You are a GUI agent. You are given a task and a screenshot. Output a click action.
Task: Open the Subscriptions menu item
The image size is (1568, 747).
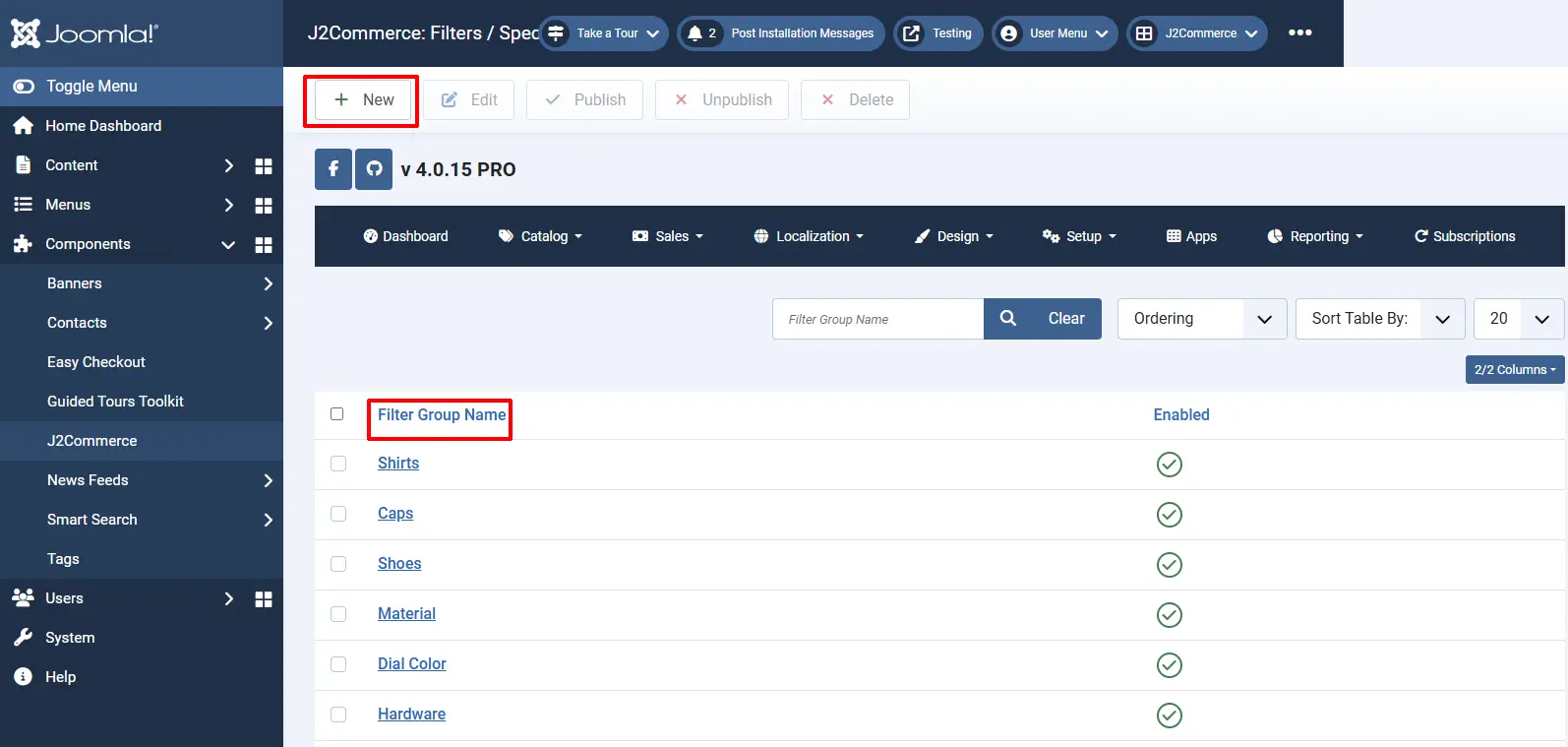pyautogui.click(x=1465, y=236)
